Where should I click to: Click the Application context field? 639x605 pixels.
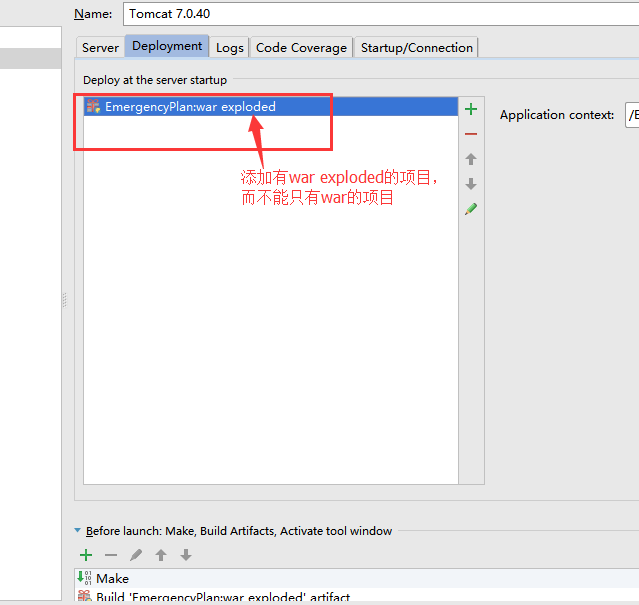click(x=632, y=115)
